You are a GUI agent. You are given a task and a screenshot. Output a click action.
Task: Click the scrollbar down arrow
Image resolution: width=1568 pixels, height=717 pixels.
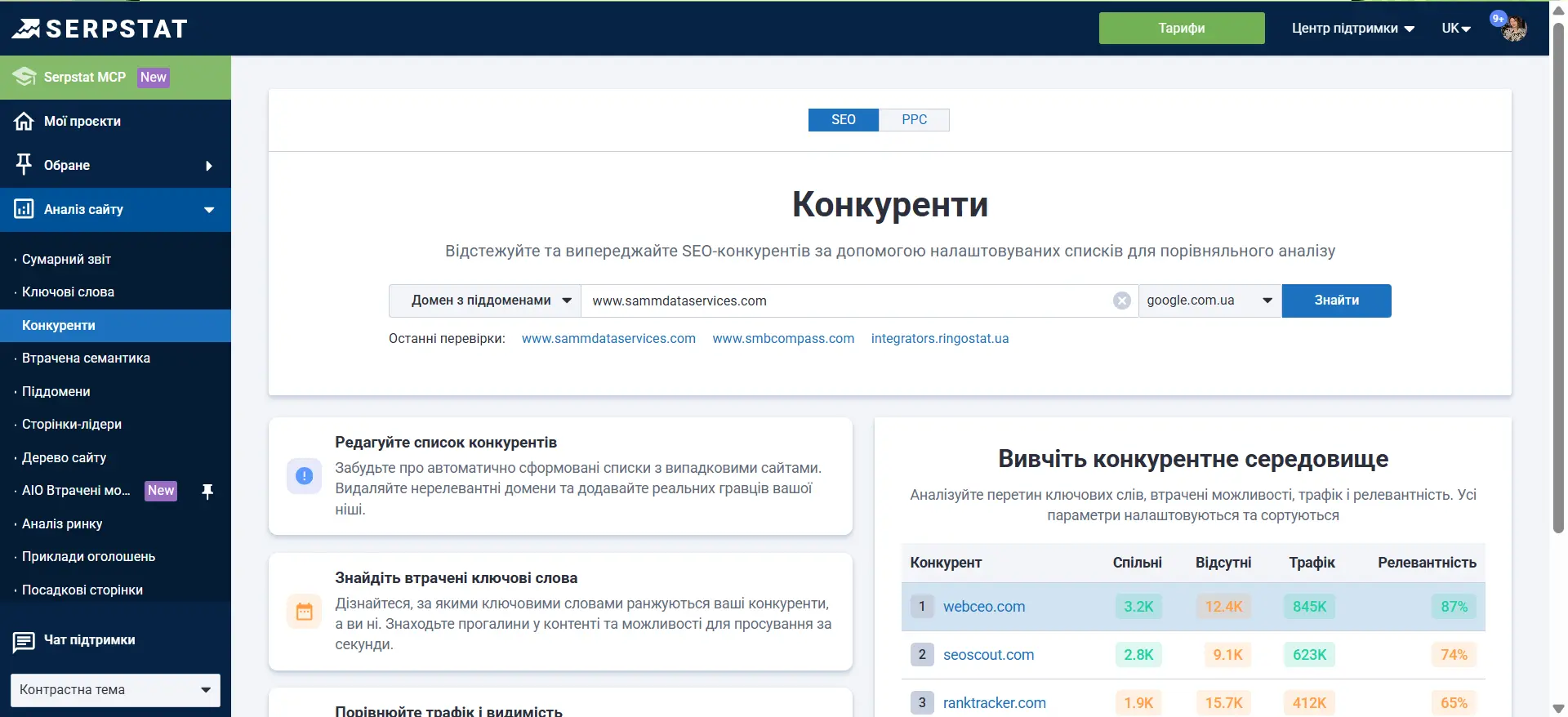click(x=1558, y=709)
